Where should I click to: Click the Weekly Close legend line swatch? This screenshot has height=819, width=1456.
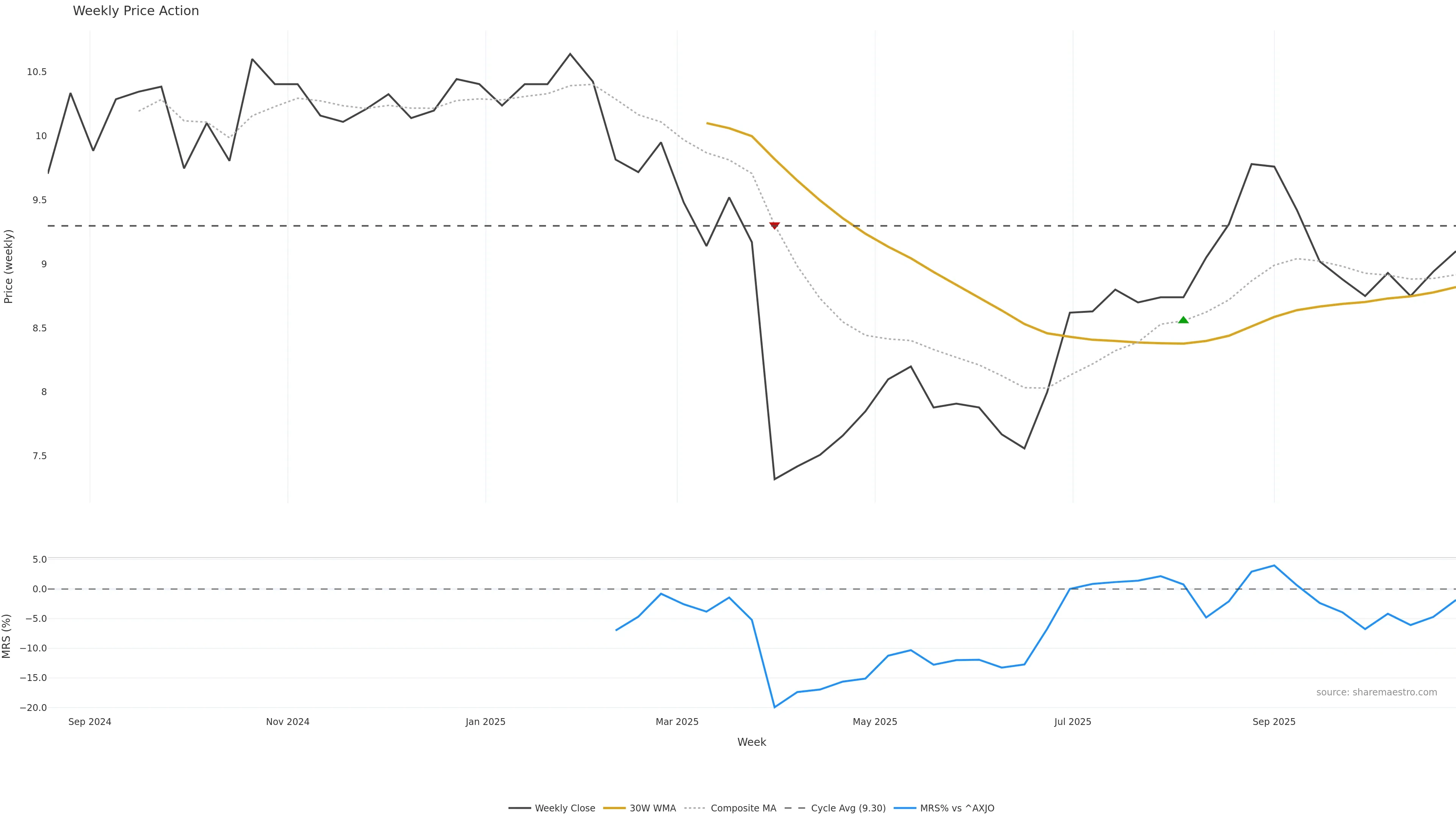click(x=519, y=808)
